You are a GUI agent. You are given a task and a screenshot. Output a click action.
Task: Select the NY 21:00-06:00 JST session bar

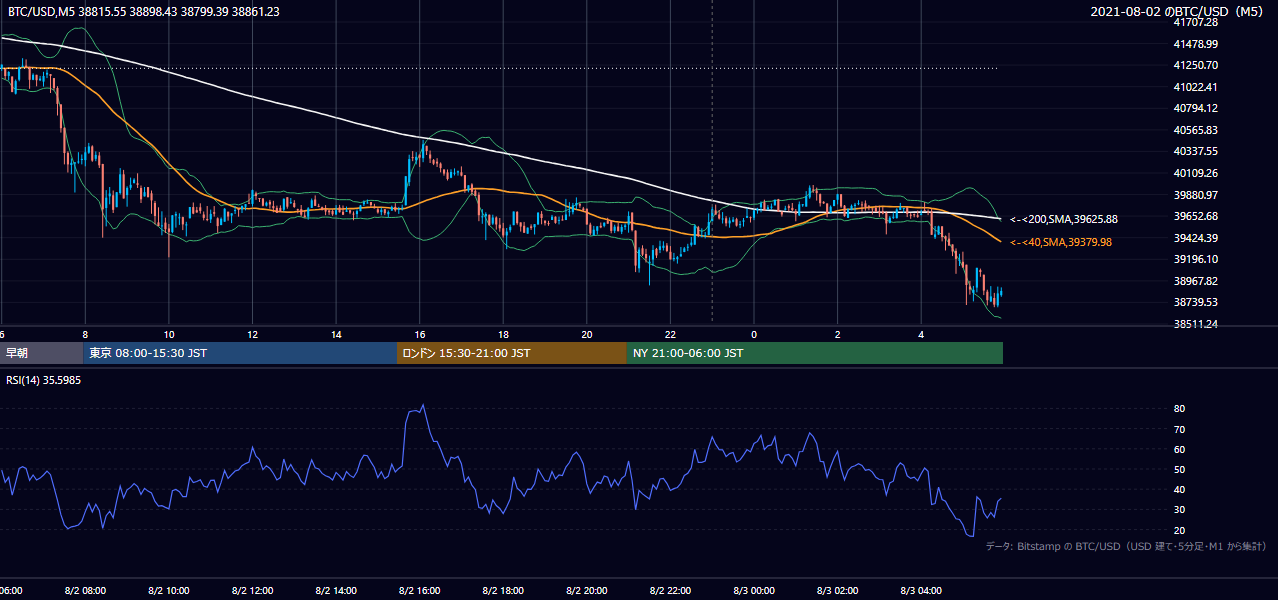click(x=815, y=353)
